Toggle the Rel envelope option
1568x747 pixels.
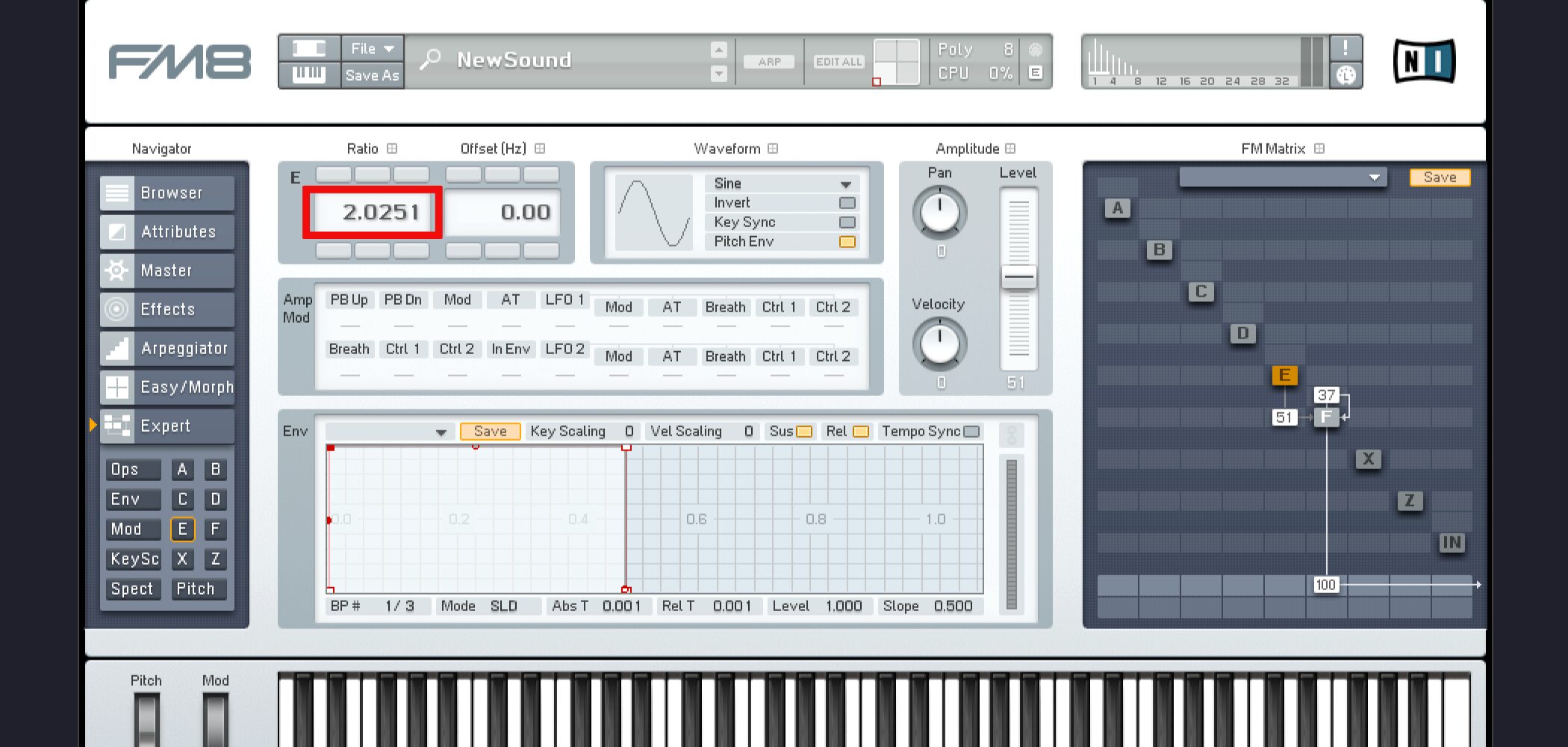click(860, 432)
